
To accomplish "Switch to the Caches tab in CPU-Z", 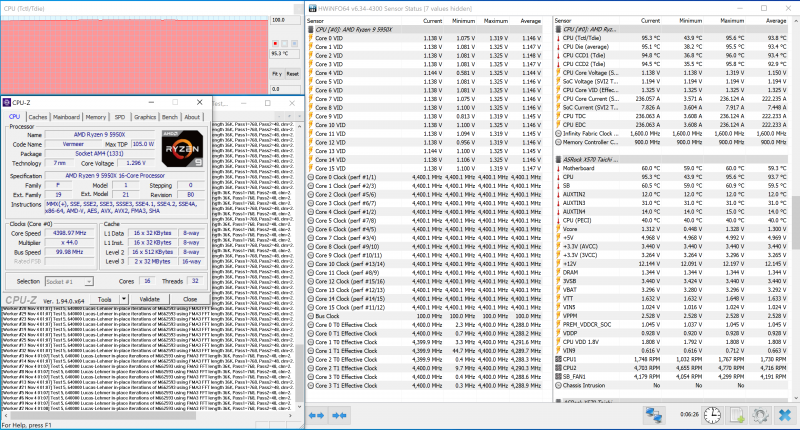I will tap(38, 117).
